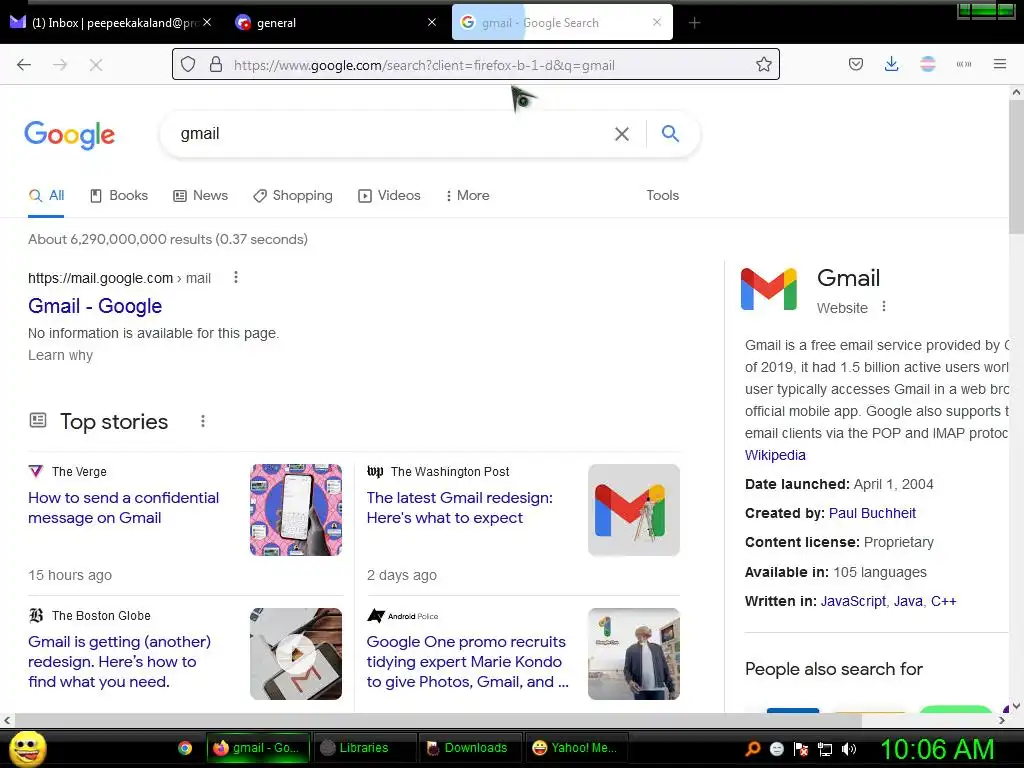Open the Google logo homepage
Screen dimensions: 1024x768
[x=69, y=135]
